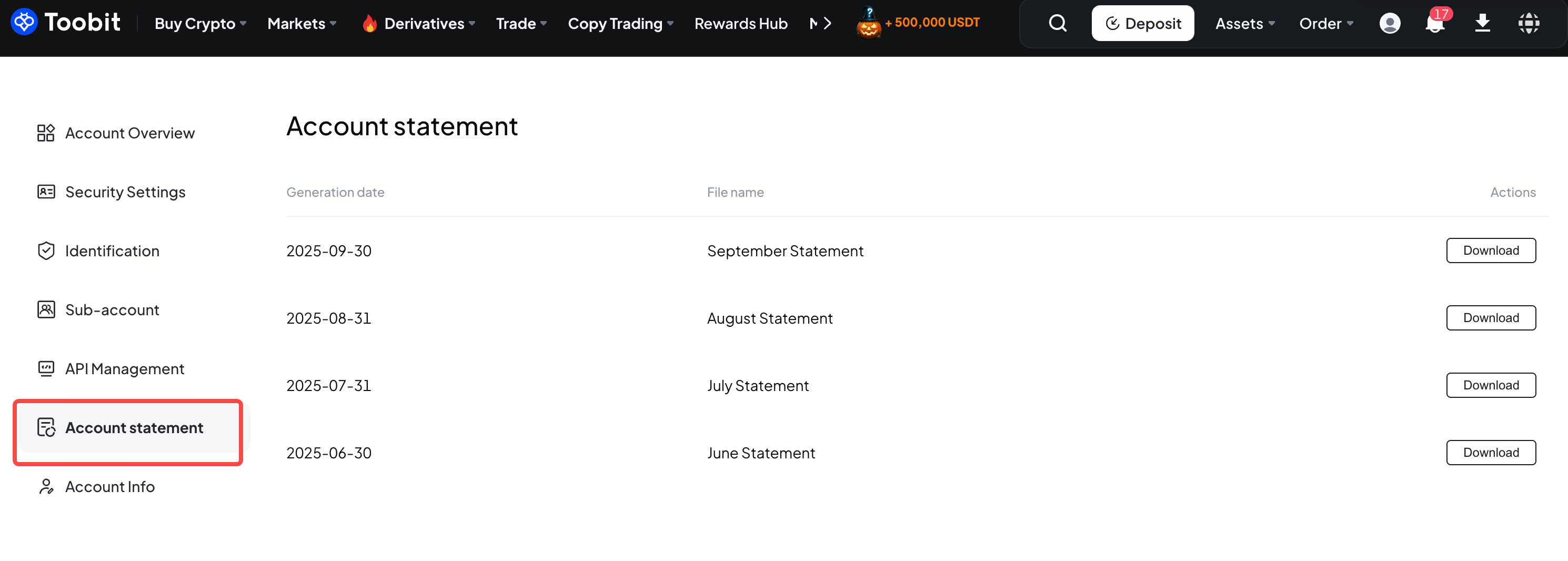This screenshot has width=1568, height=561.
Task: Download the June Statement
Action: pyautogui.click(x=1491, y=453)
